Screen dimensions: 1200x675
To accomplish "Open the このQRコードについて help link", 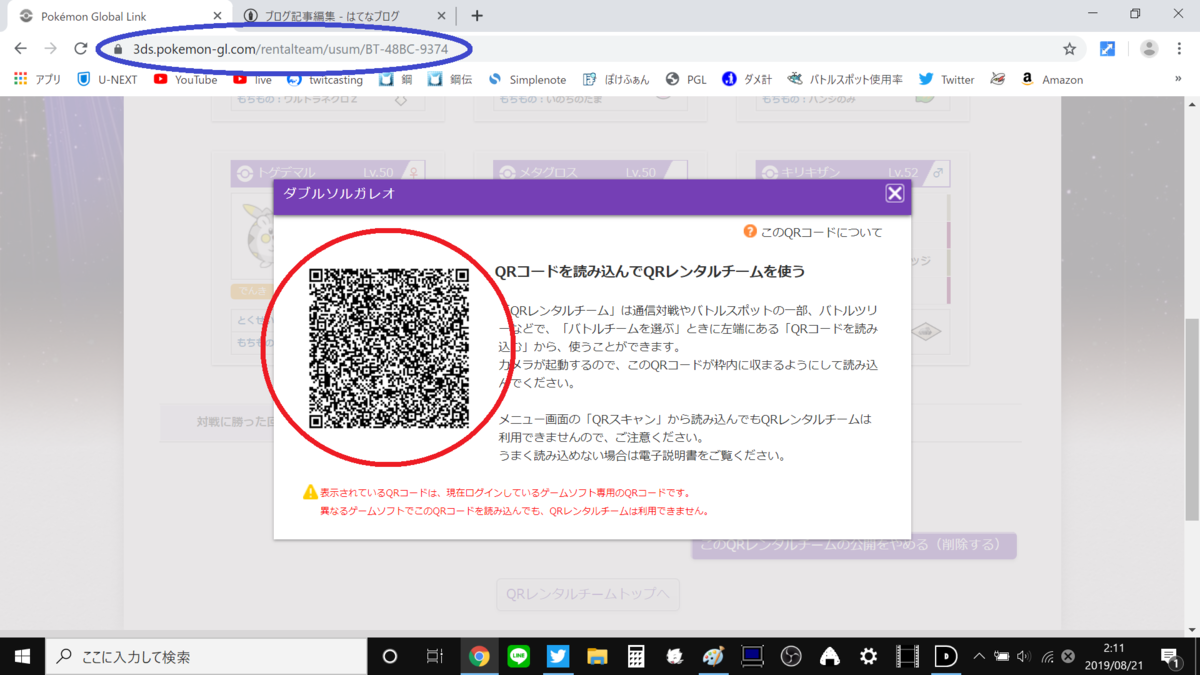I will point(813,232).
